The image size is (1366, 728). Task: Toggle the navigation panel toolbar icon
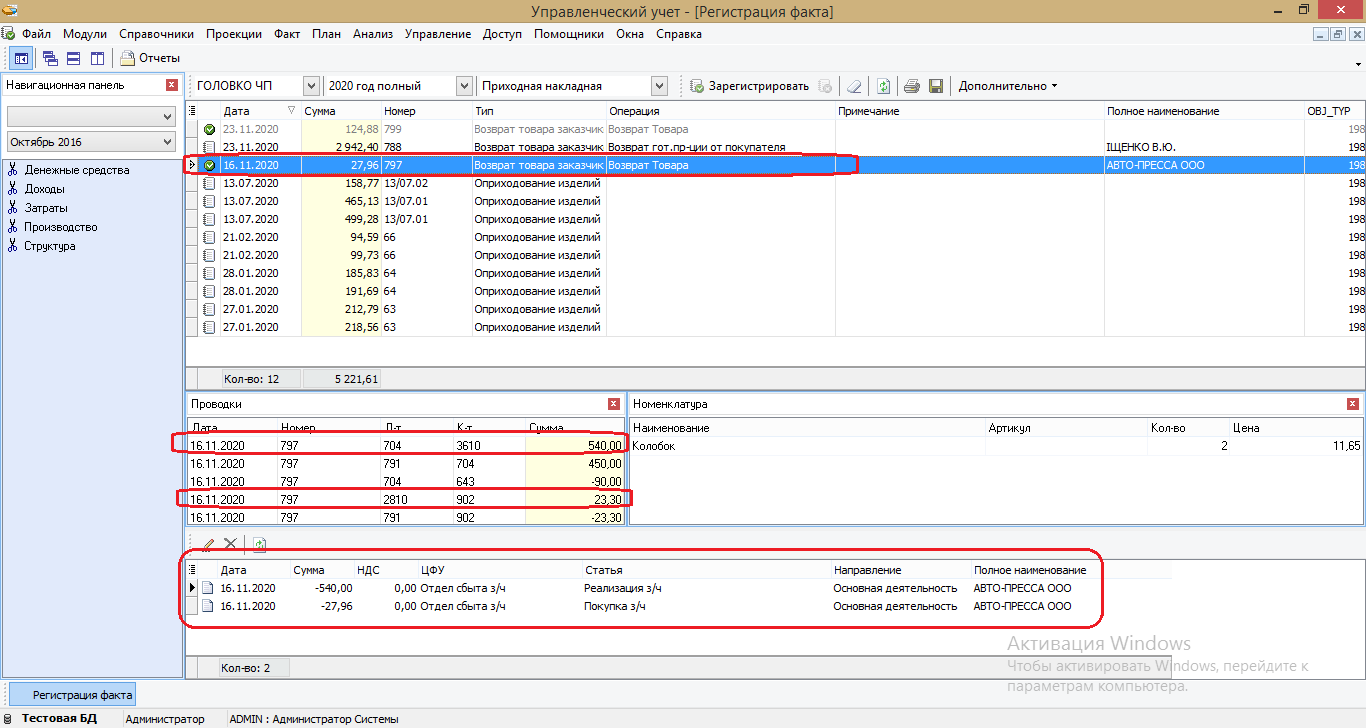point(21,58)
